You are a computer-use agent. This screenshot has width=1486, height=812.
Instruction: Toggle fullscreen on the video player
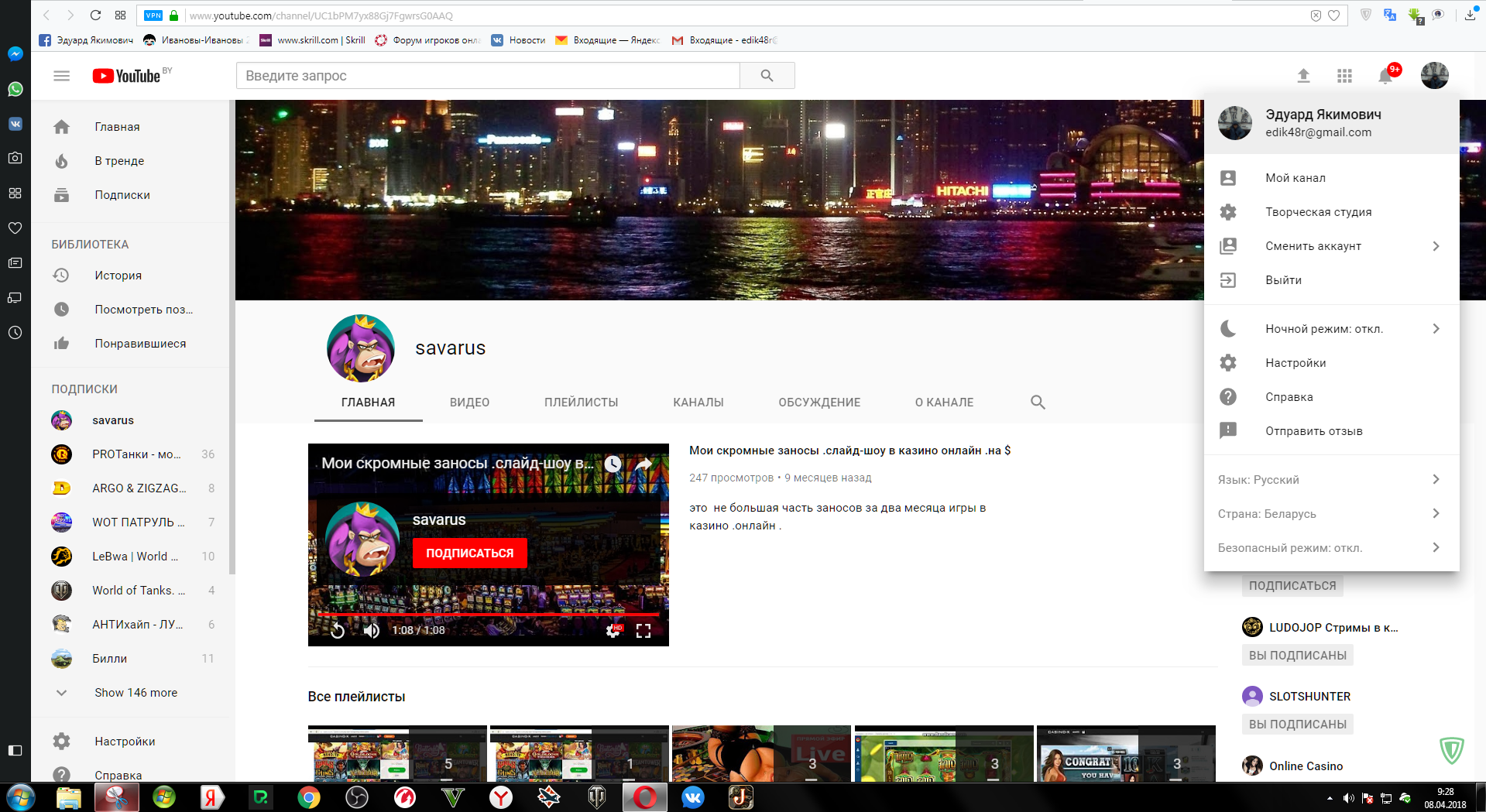643,631
